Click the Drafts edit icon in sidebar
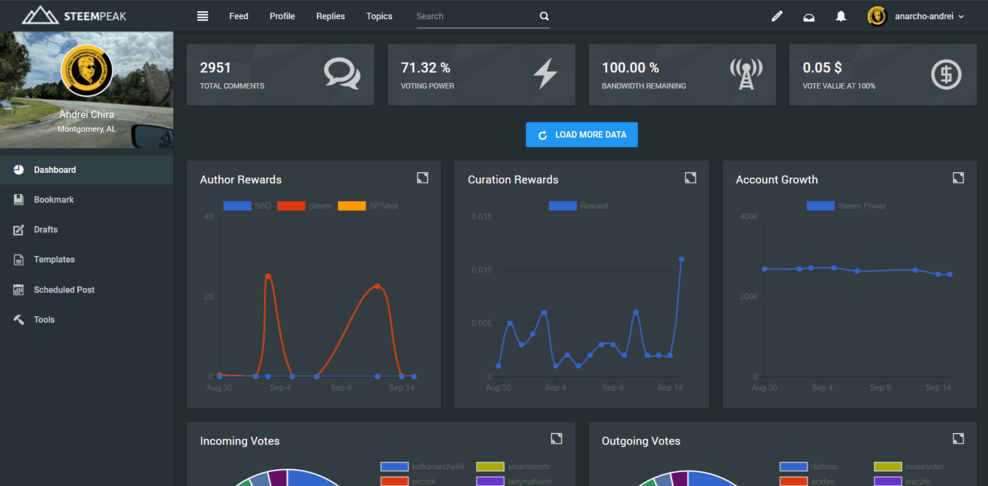988x486 pixels. tap(19, 229)
